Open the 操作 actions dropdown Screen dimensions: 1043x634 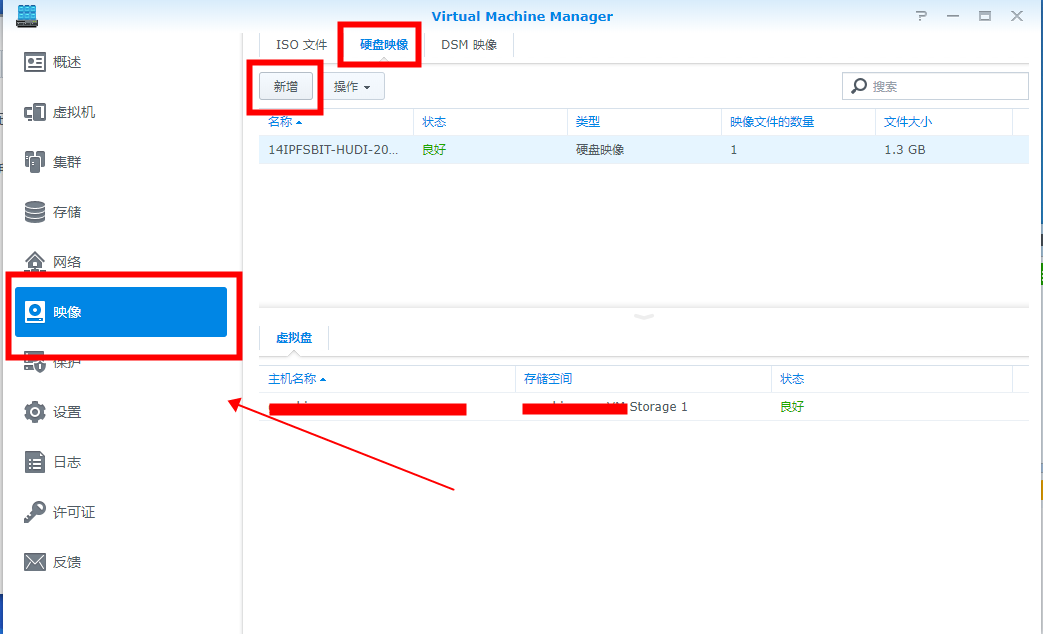(x=352, y=86)
